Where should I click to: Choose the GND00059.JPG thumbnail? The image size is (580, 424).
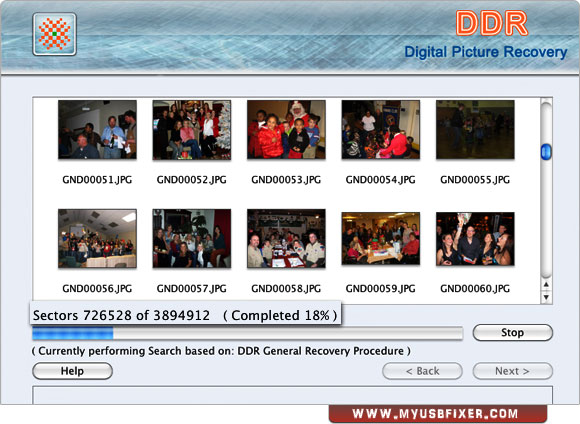click(381, 239)
